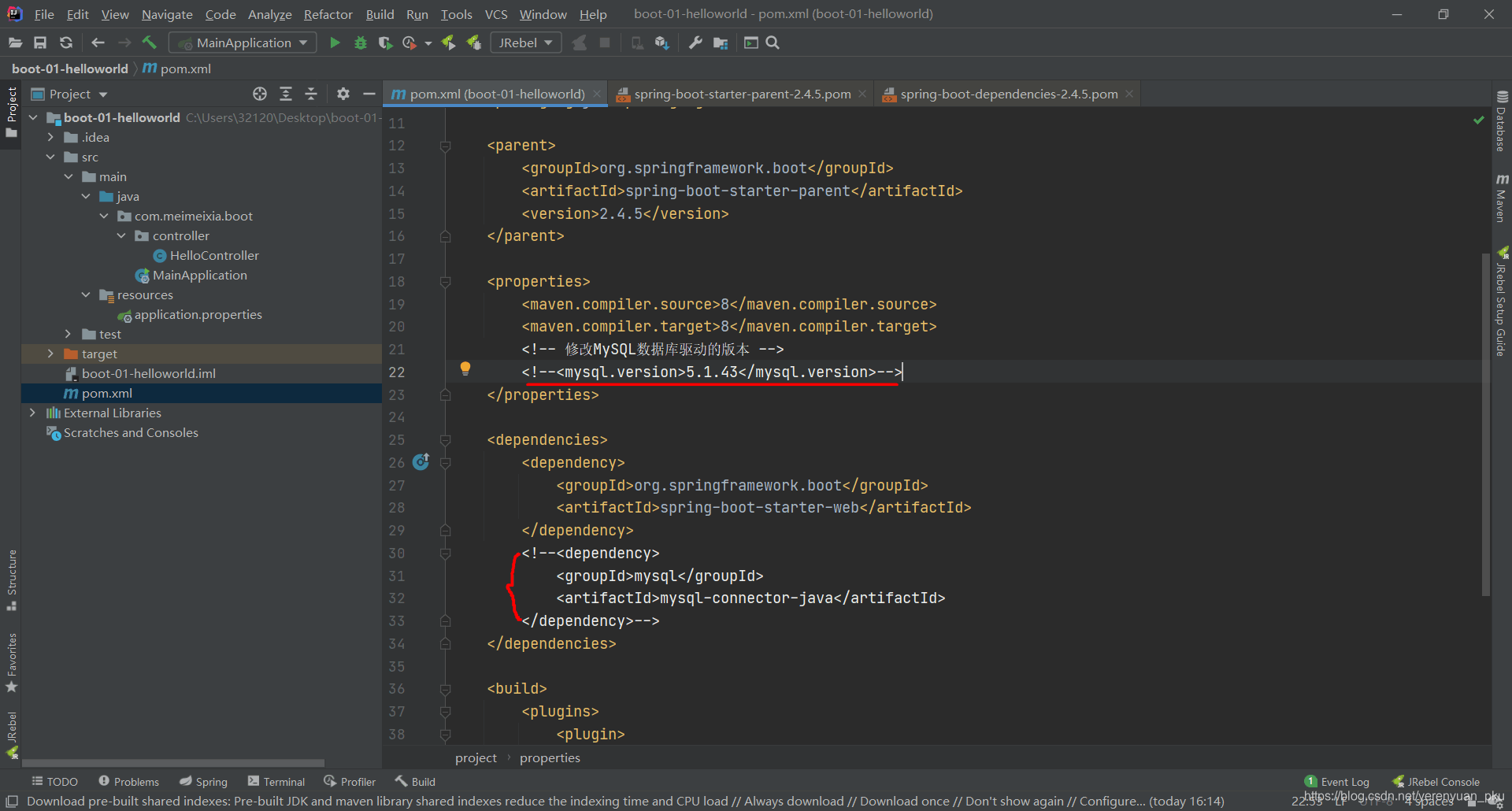Open the Event Log
1512x811 pixels.
coord(1337,781)
